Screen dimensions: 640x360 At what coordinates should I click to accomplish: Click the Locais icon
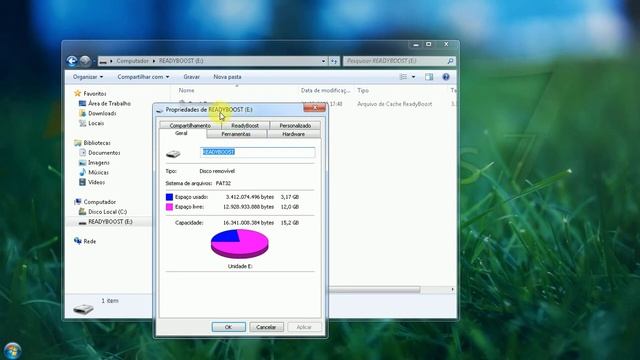tap(82, 123)
